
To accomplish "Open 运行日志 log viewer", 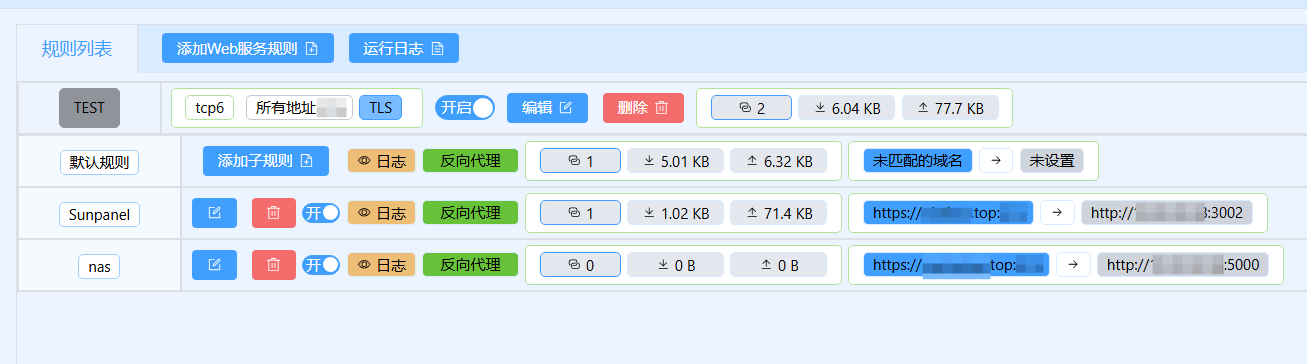I will tap(404, 48).
